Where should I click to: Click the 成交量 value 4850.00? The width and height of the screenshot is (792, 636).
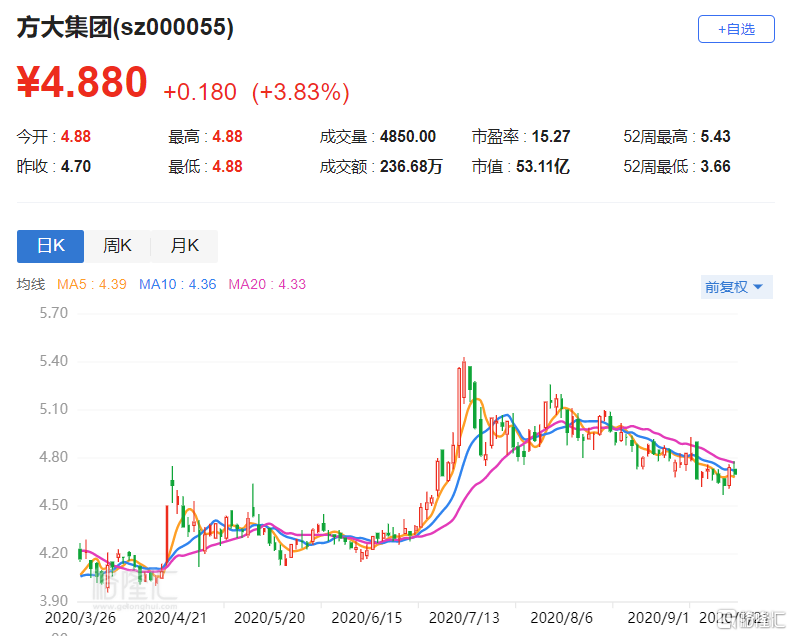[408, 136]
